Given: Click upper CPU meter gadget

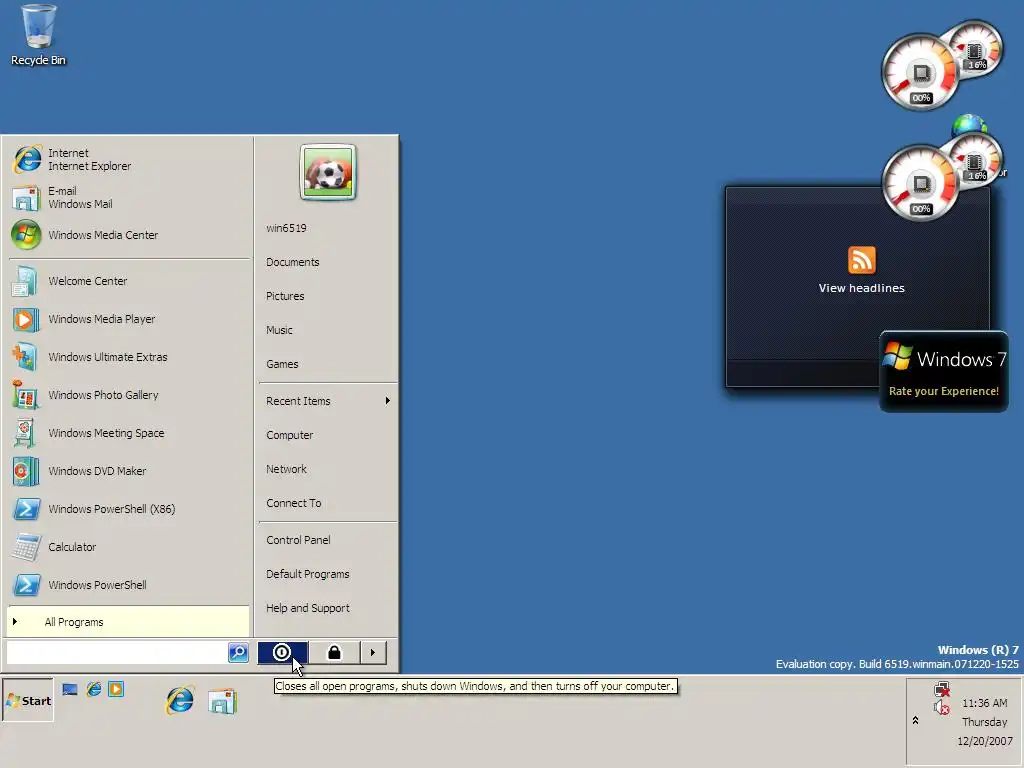Looking at the screenshot, I should click(921, 72).
